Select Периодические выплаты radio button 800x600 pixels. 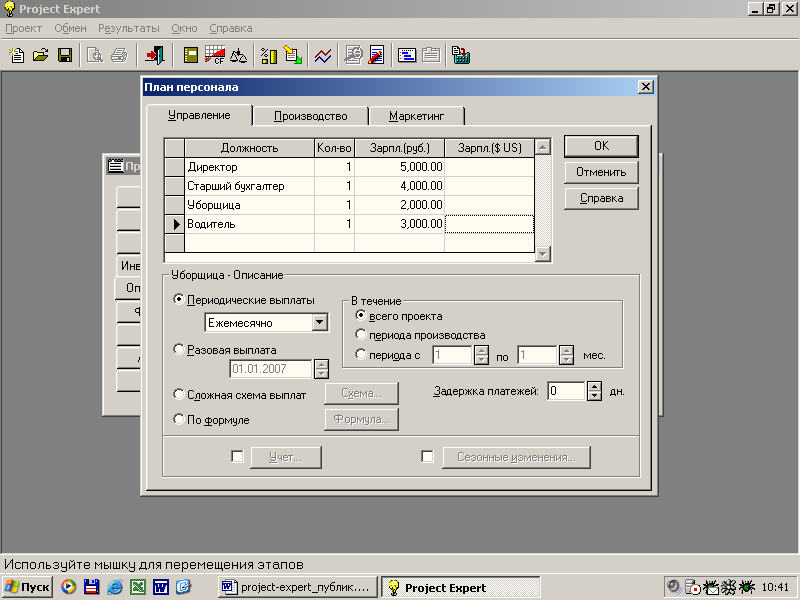tap(179, 299)
